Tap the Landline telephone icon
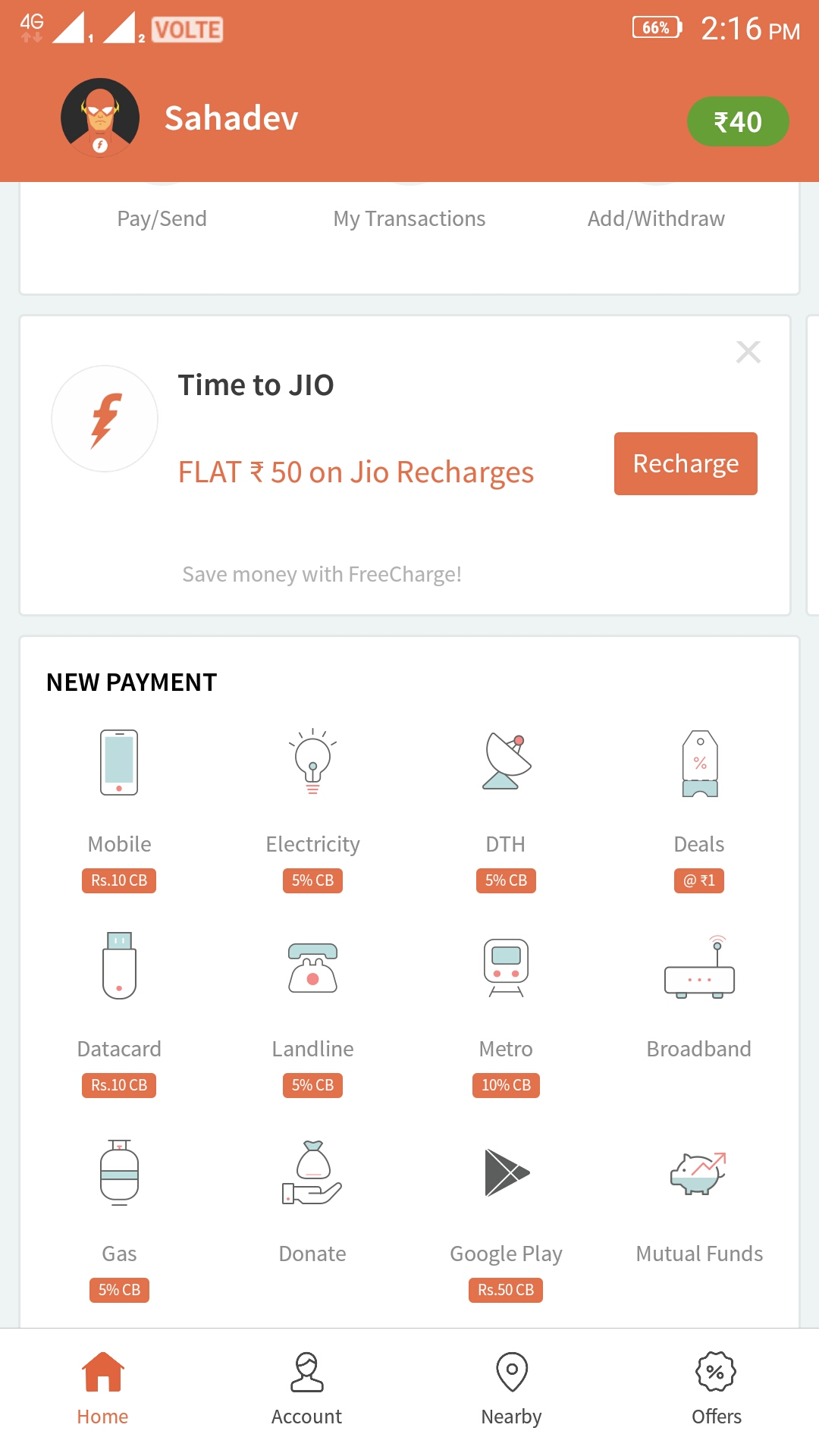Viewport: 819px width, 1456px height. [312, 968]
